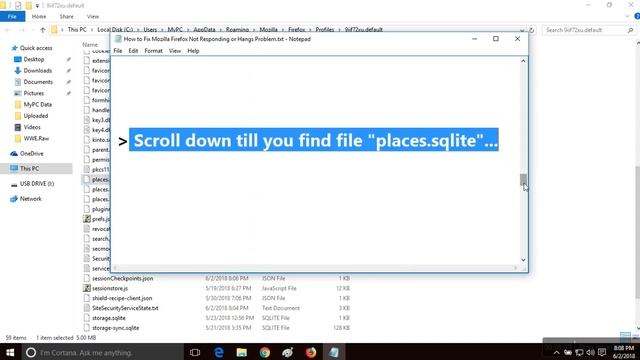This screenshot has height=360, width=640.
Task: Click the Up arrow in Explorer navigation
Action: tap(42, 30)
